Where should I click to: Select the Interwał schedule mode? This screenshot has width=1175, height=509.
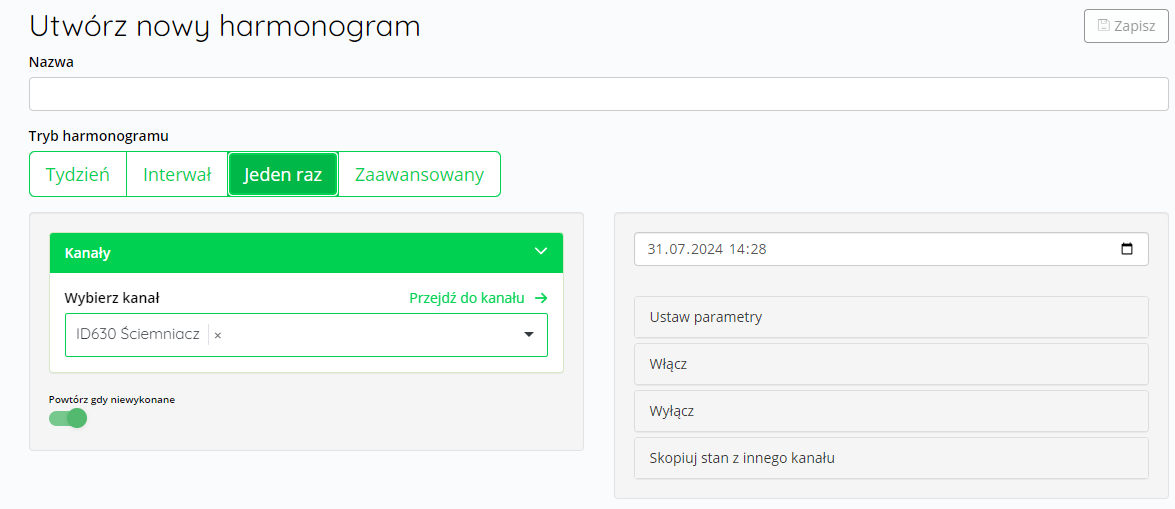point(177,174)
